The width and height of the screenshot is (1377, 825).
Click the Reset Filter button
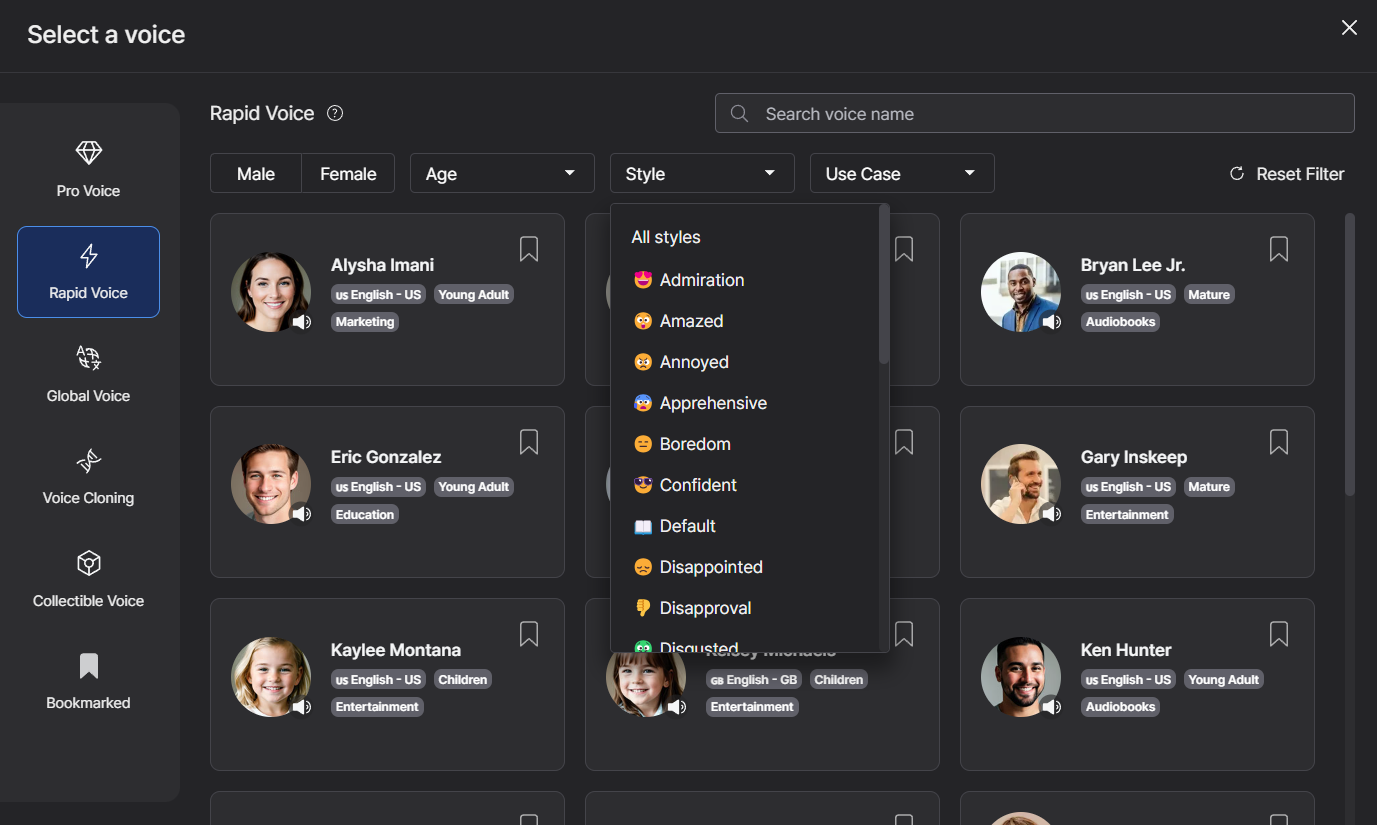coord(1286,174)
